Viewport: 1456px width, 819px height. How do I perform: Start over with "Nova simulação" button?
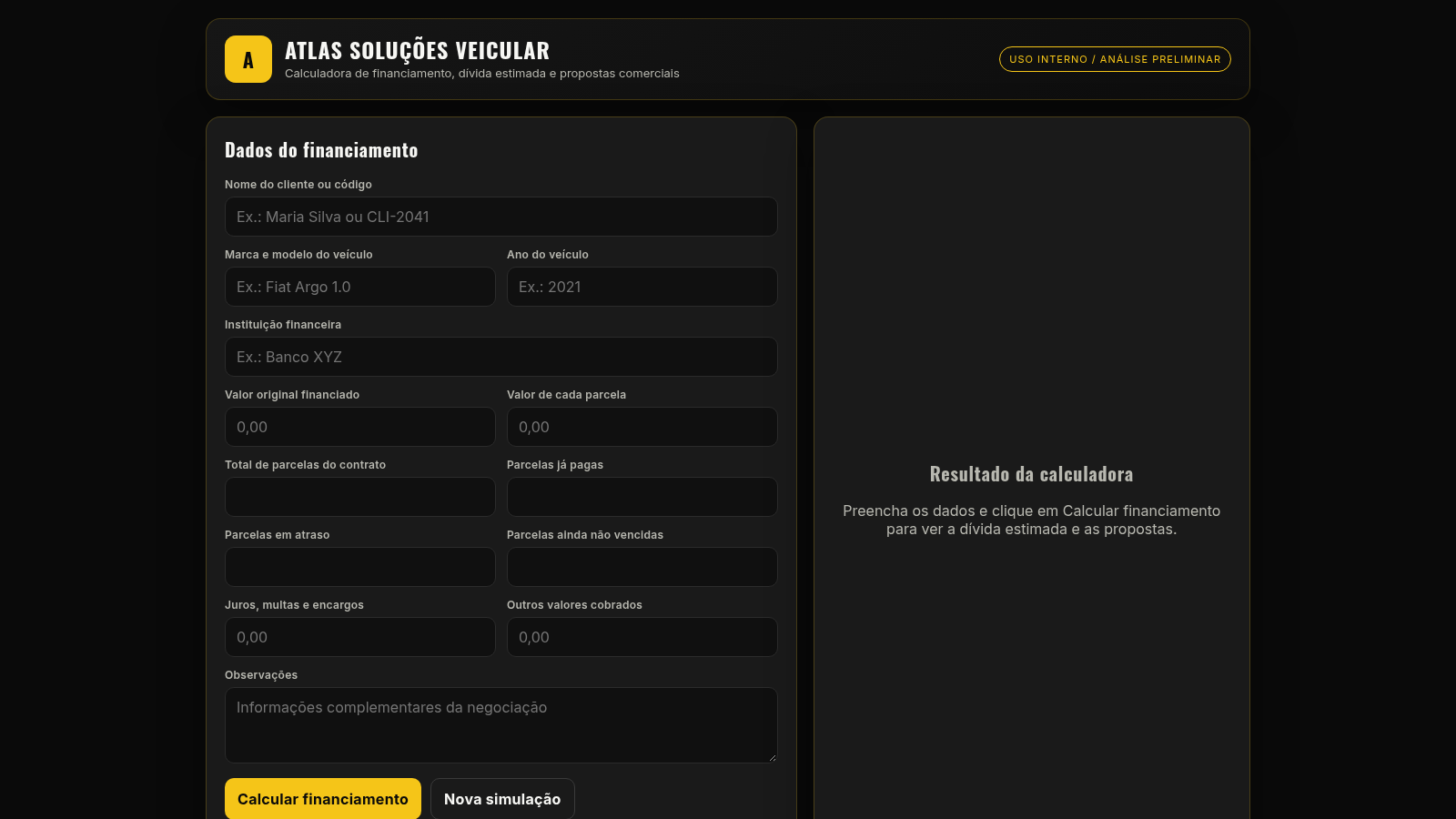502,799
